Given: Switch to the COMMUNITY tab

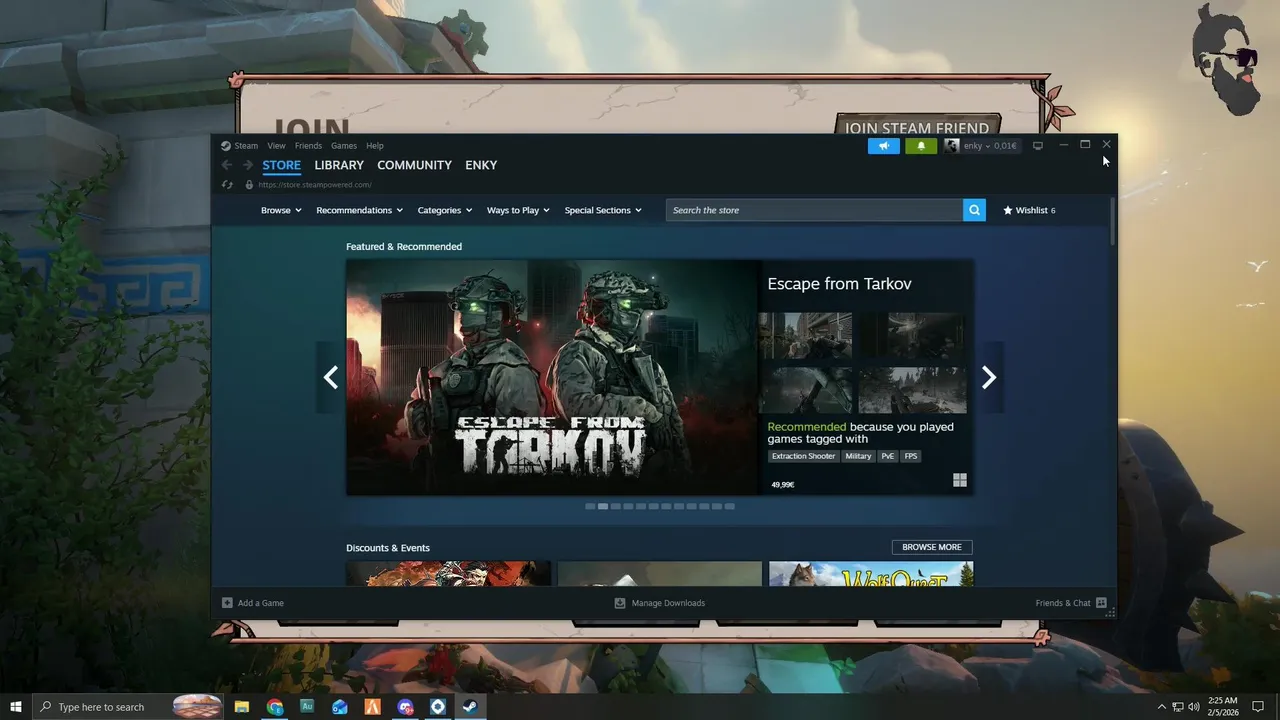Looking at the screenshot, I should click(415, 165).
